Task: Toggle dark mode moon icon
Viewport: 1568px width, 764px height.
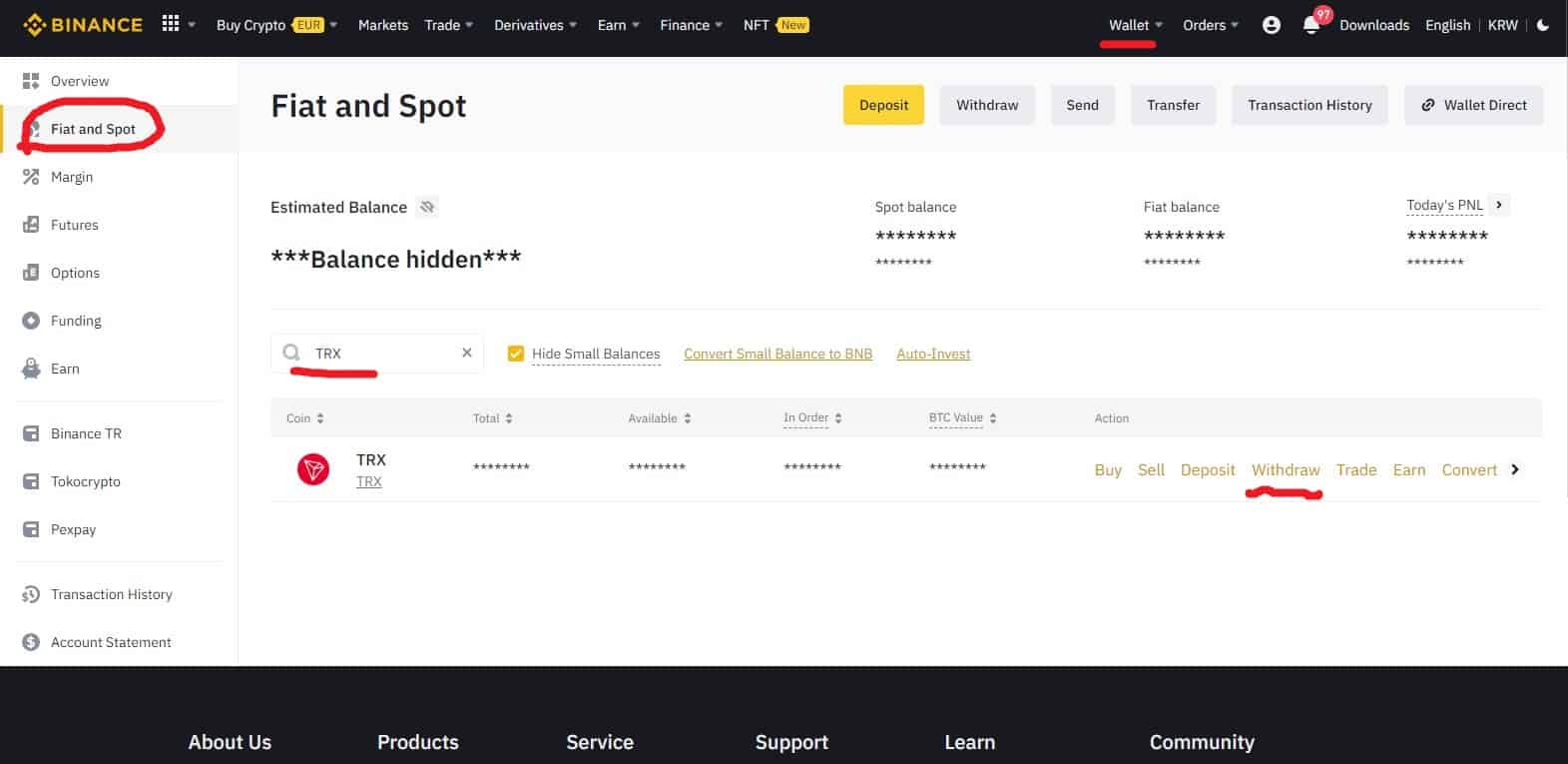Action: [x=1543, y=25]
